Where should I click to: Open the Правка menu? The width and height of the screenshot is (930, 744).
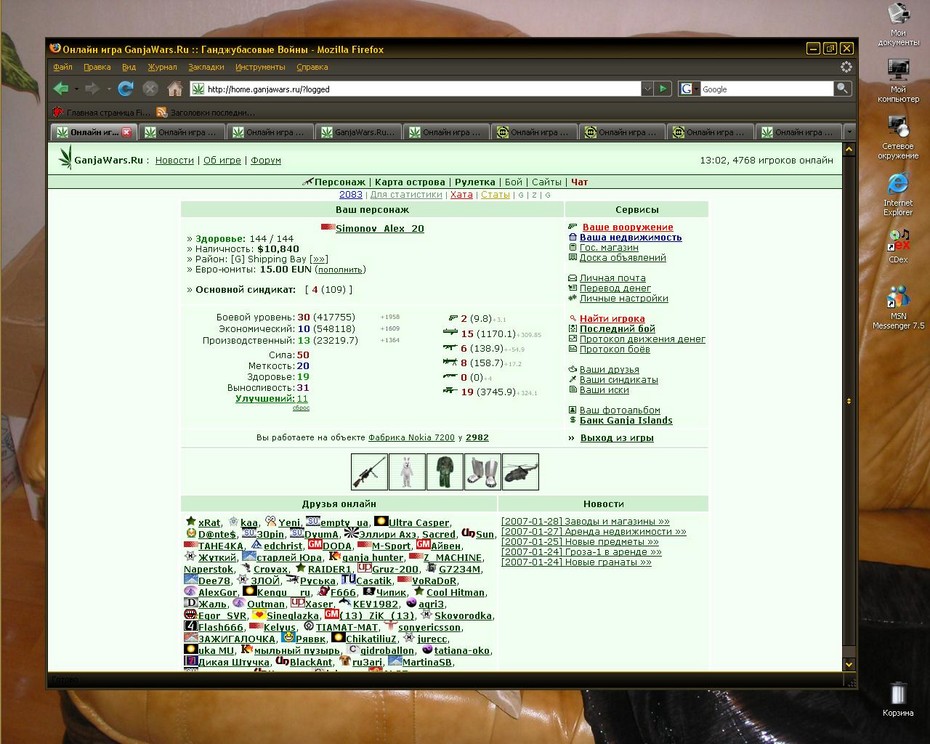click(x=97, y=67)
